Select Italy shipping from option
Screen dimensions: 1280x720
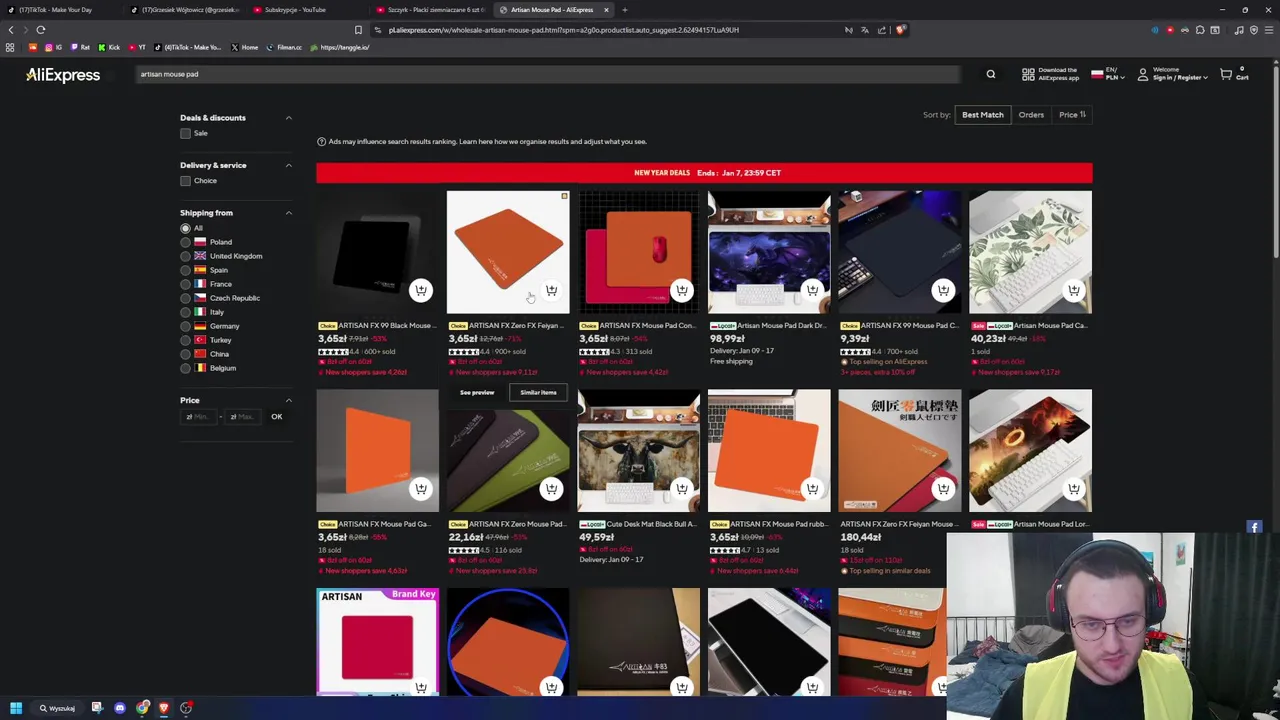pyautogui.click(x=185, y=312)
